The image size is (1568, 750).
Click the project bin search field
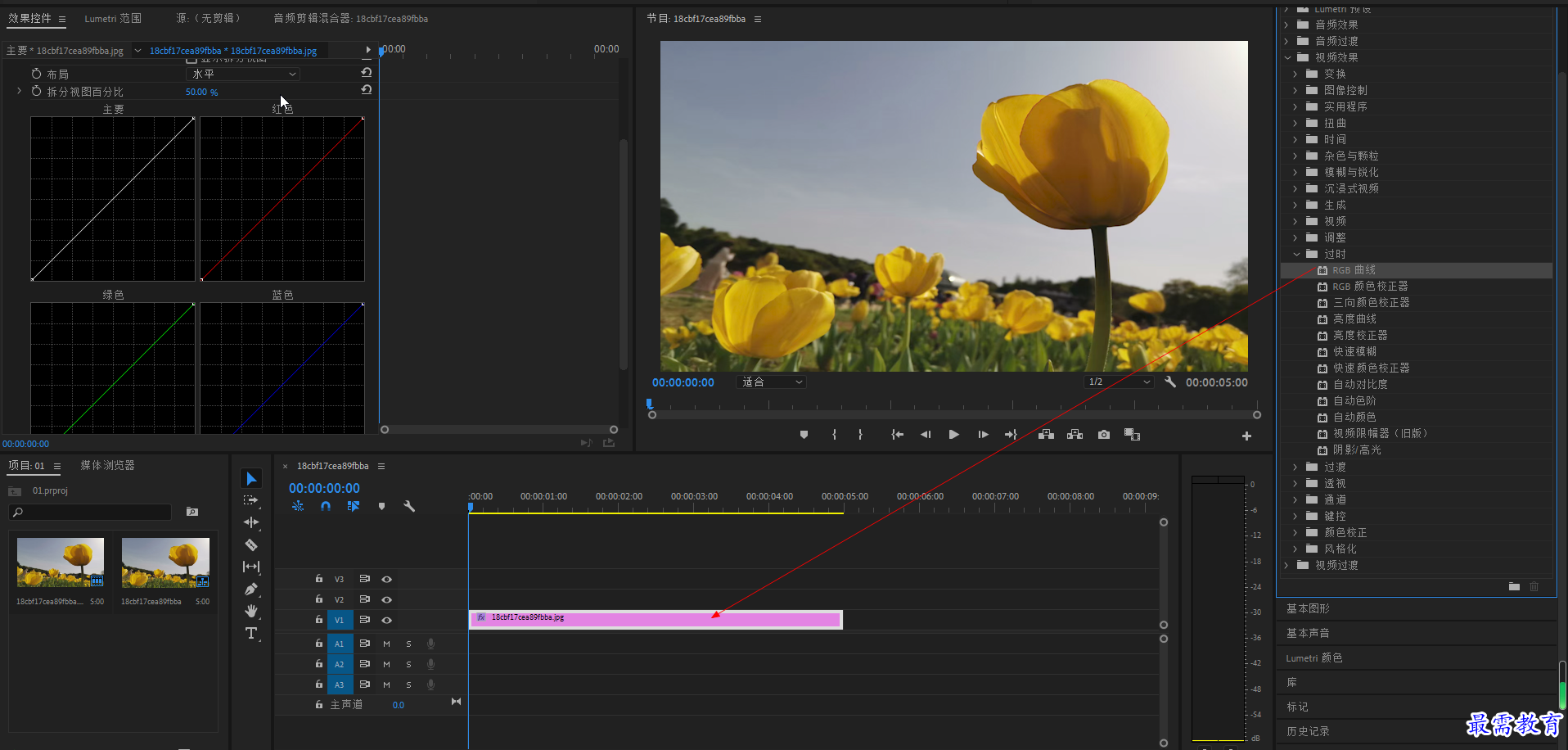pos(90,512)
